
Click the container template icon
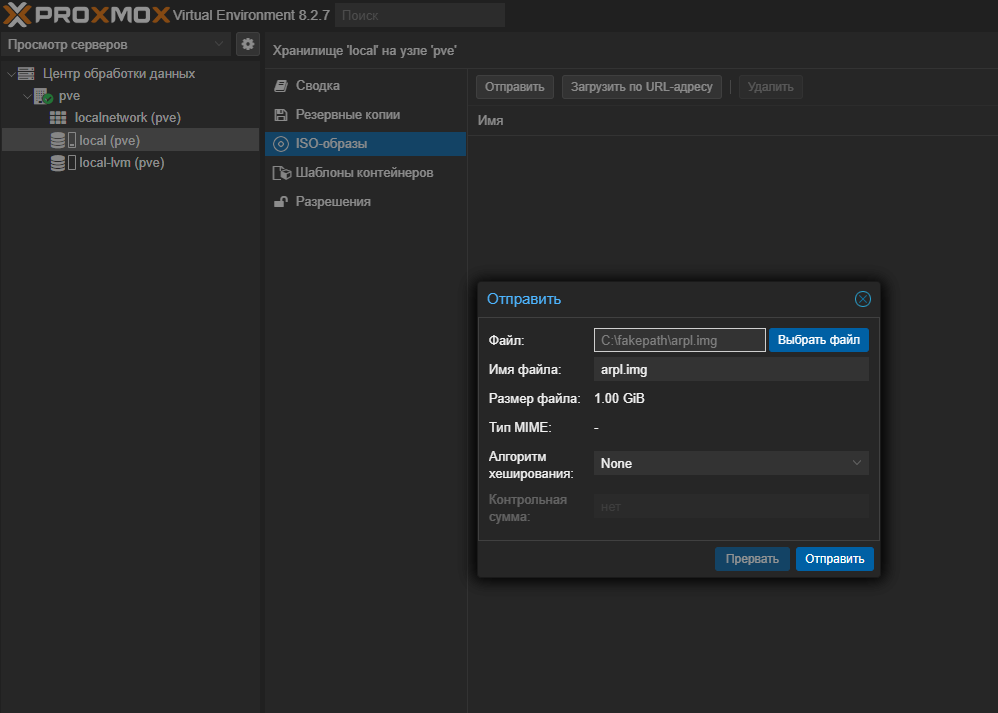(x=282, y=173)
